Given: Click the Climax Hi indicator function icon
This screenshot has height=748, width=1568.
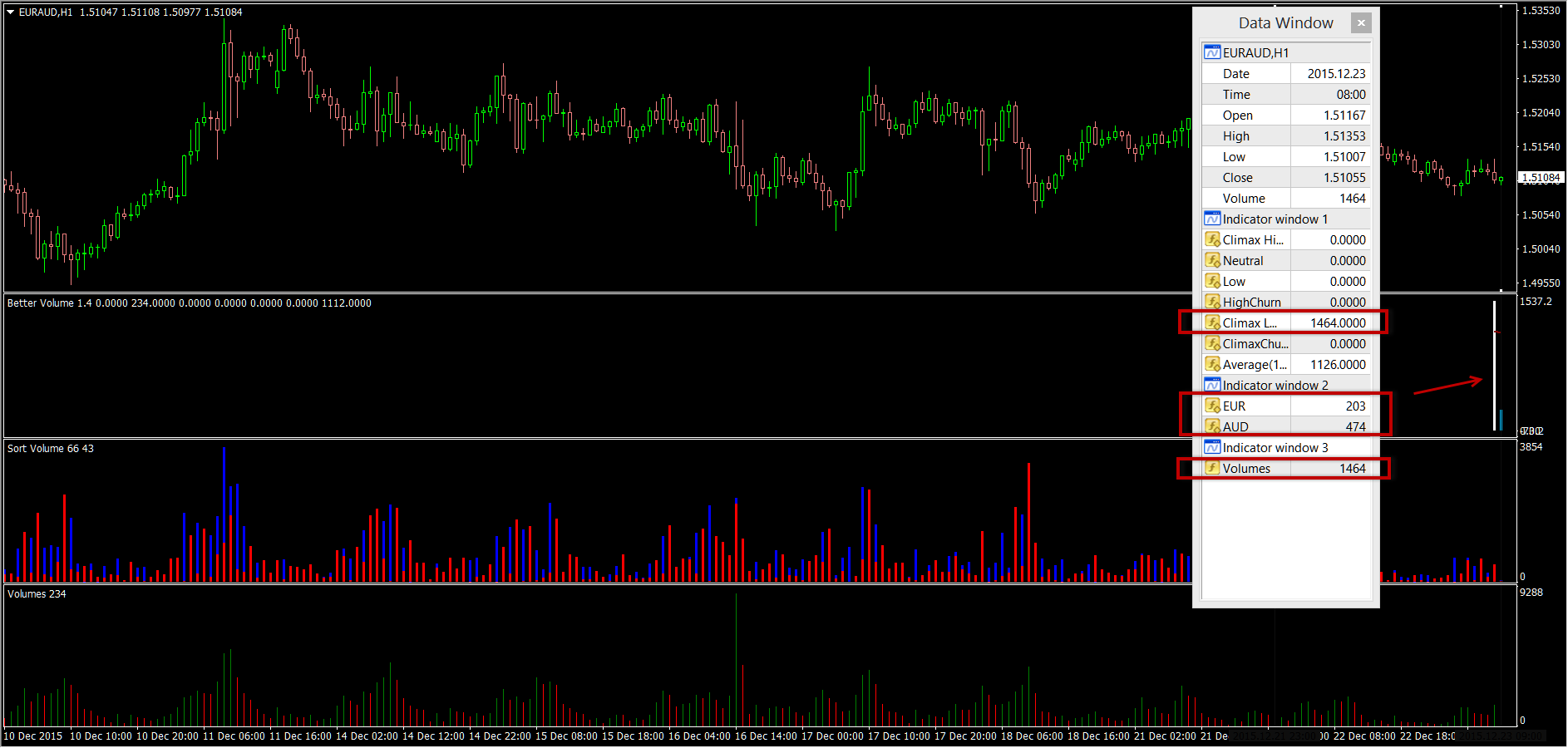Looking at the screenshot, I should 1212,239.
